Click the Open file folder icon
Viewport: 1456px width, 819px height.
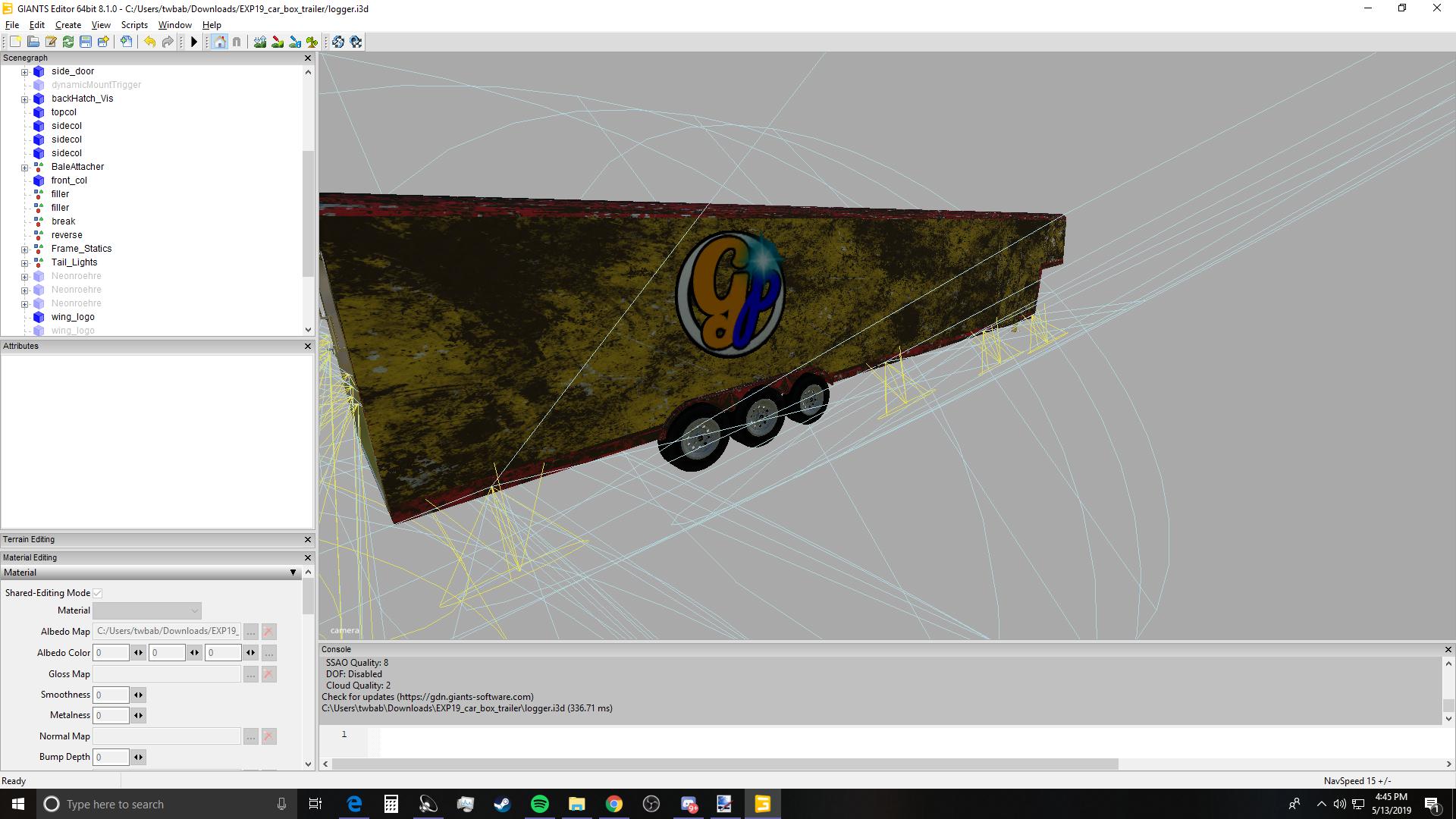point(33,42)
